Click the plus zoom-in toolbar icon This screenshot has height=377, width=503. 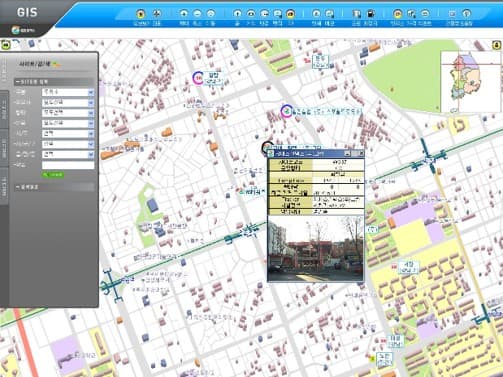[184, 13]
